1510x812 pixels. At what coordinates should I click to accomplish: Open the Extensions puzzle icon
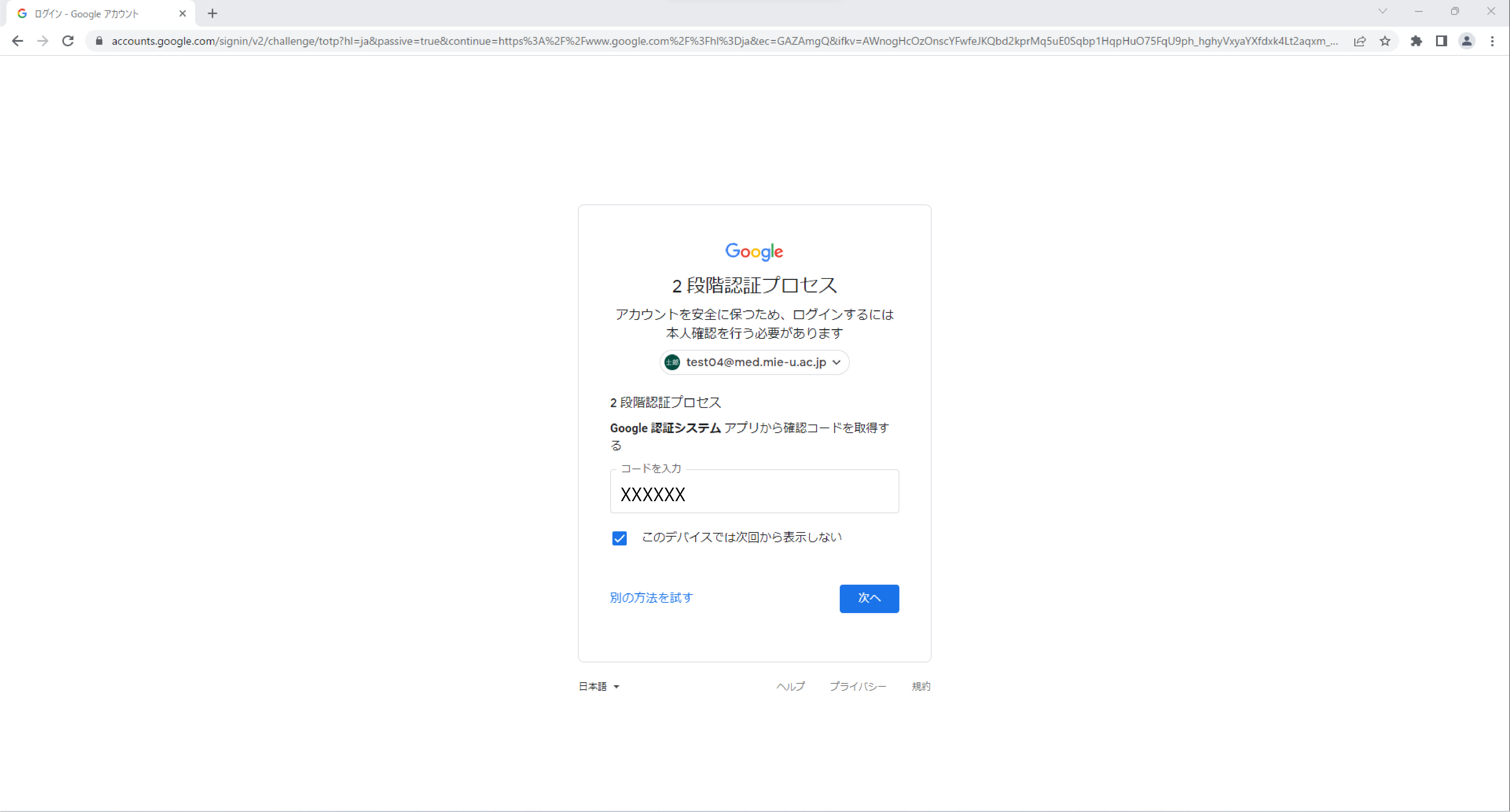point(1416,41)
